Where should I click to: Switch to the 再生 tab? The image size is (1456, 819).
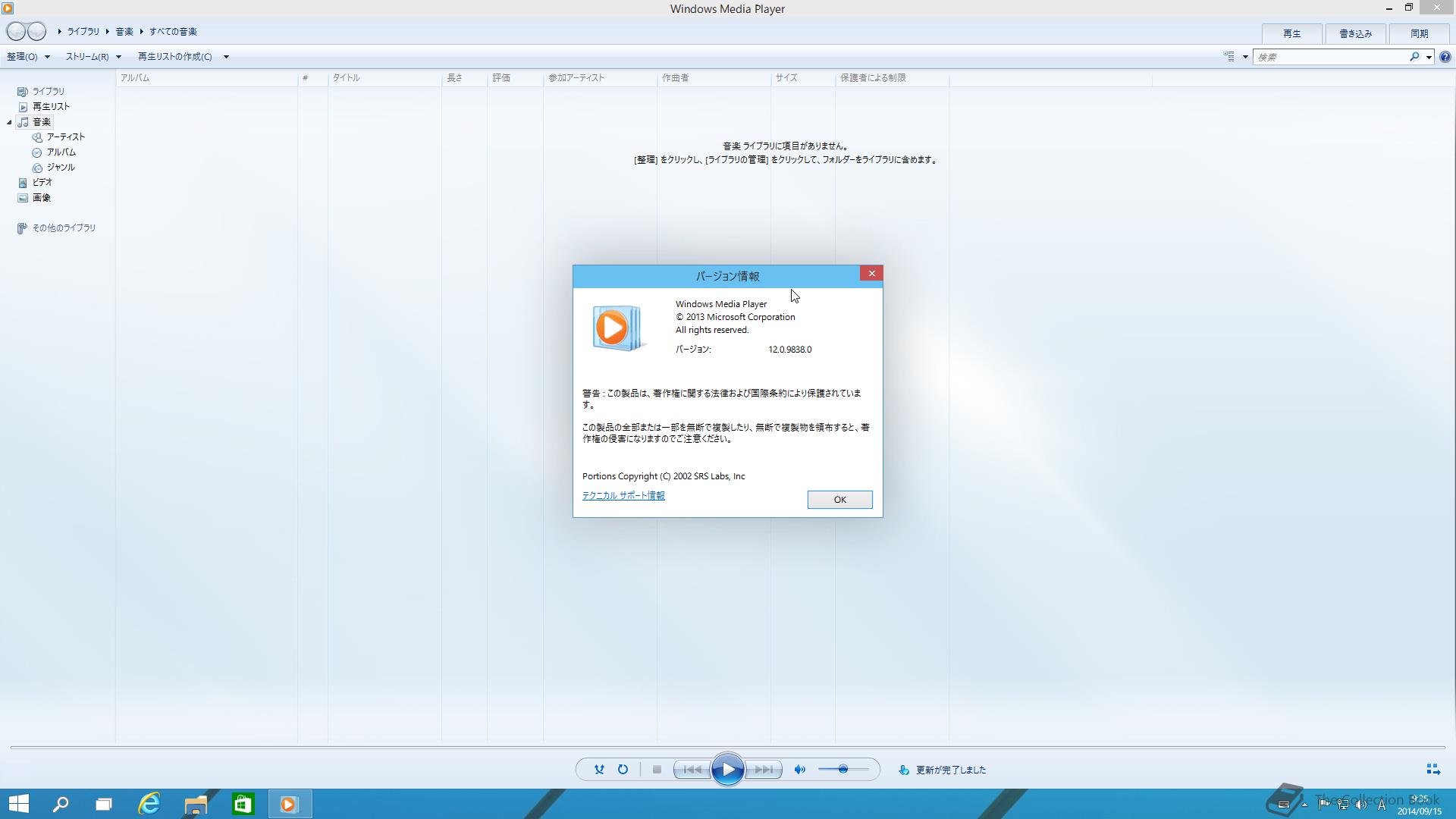1291,33
